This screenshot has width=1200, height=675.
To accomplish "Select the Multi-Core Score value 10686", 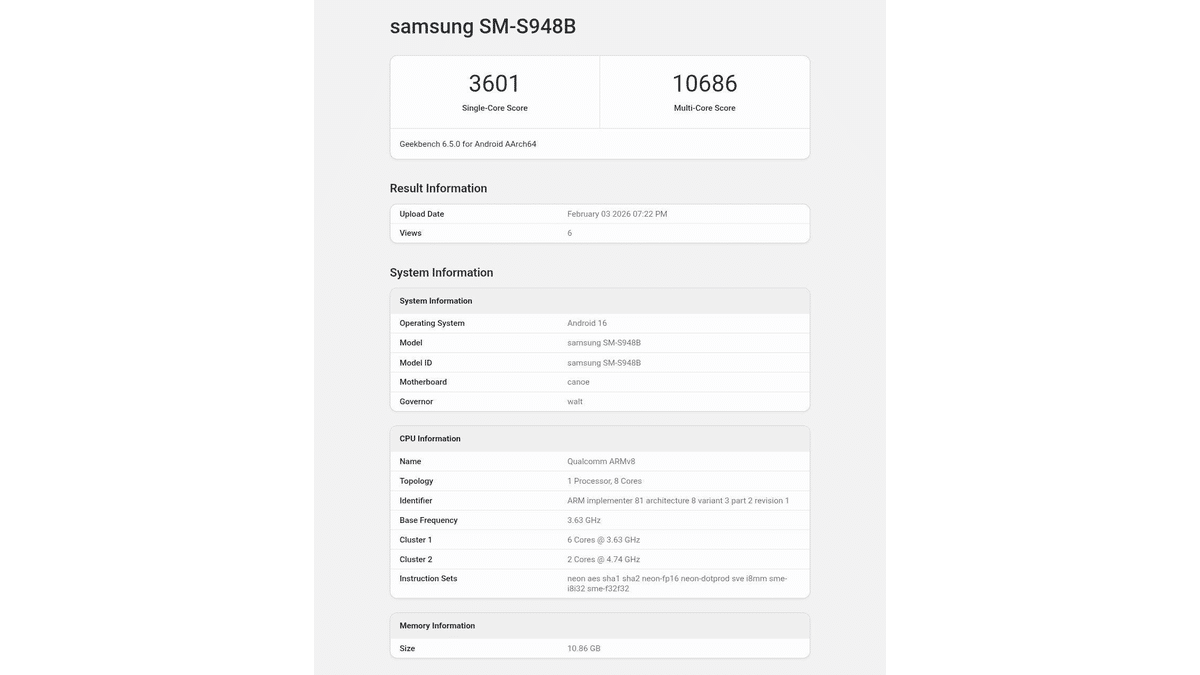I will coord(705,83).
